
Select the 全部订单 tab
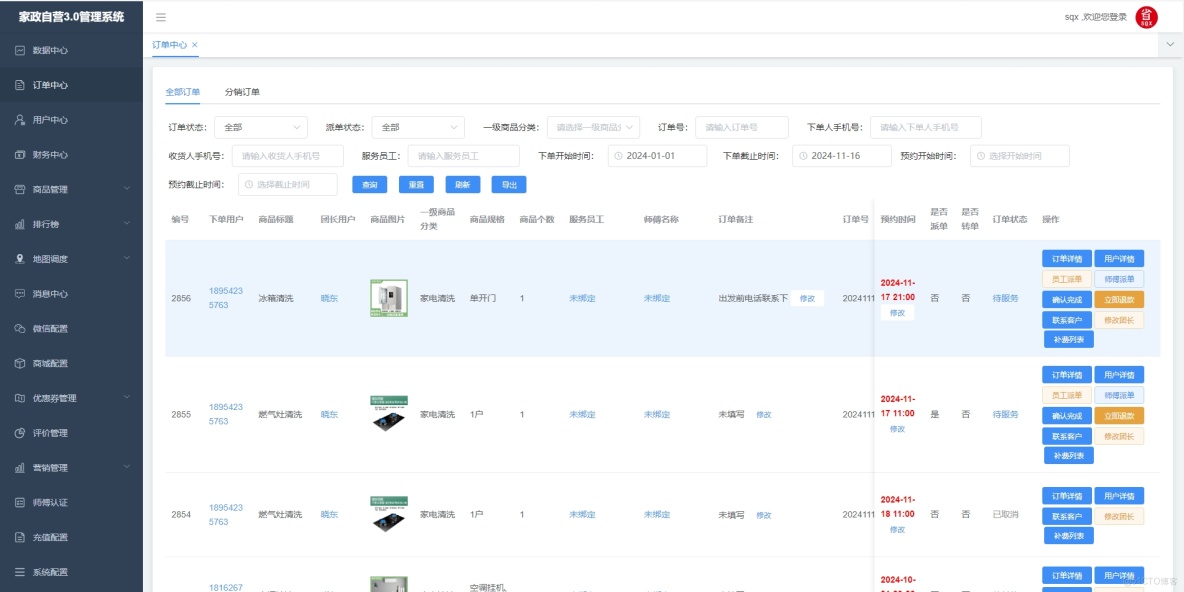pyautogui.click(x=183, y=91)
